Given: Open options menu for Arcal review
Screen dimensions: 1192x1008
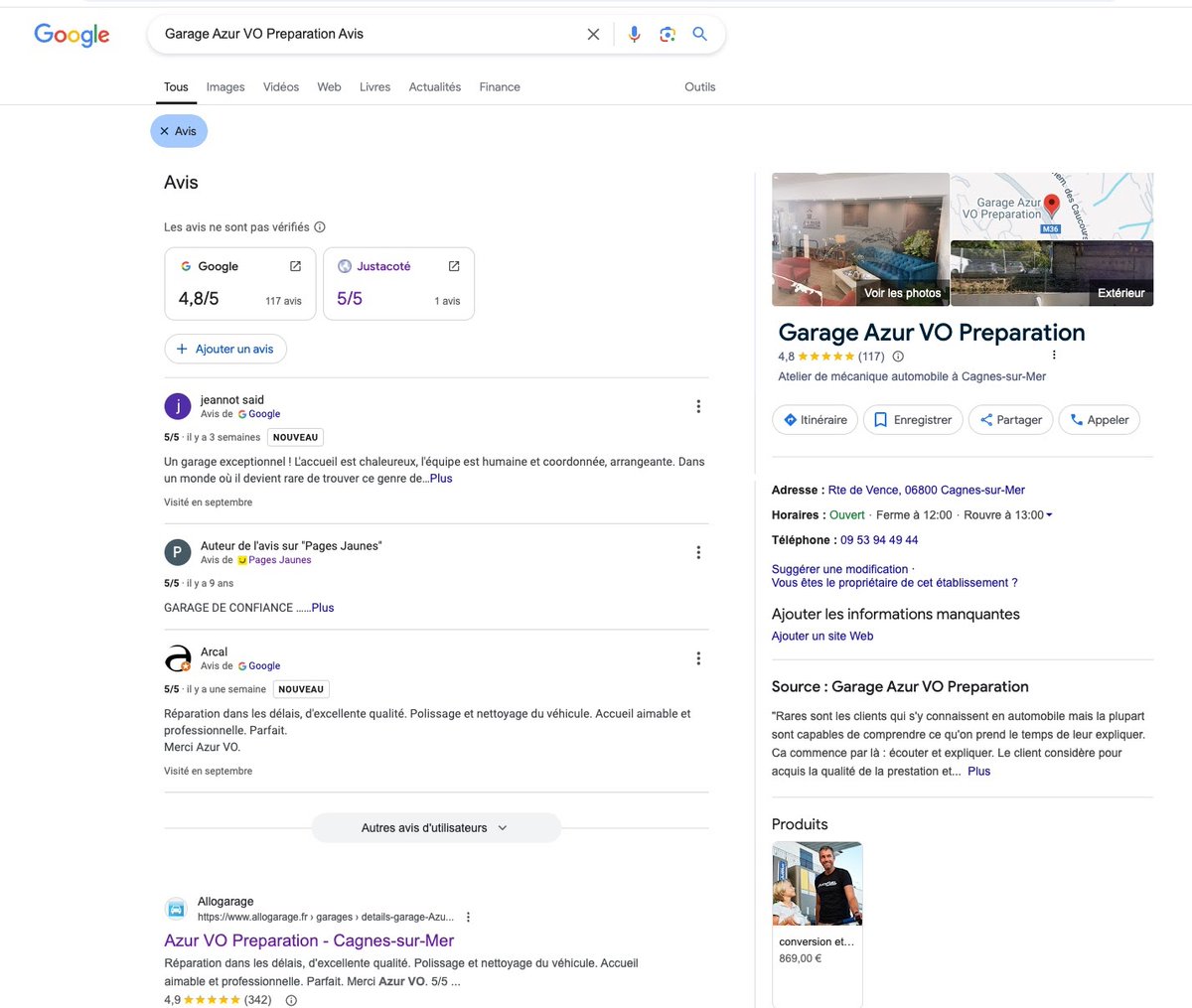Looking at the screenshot, I should [x=698, y=658].
